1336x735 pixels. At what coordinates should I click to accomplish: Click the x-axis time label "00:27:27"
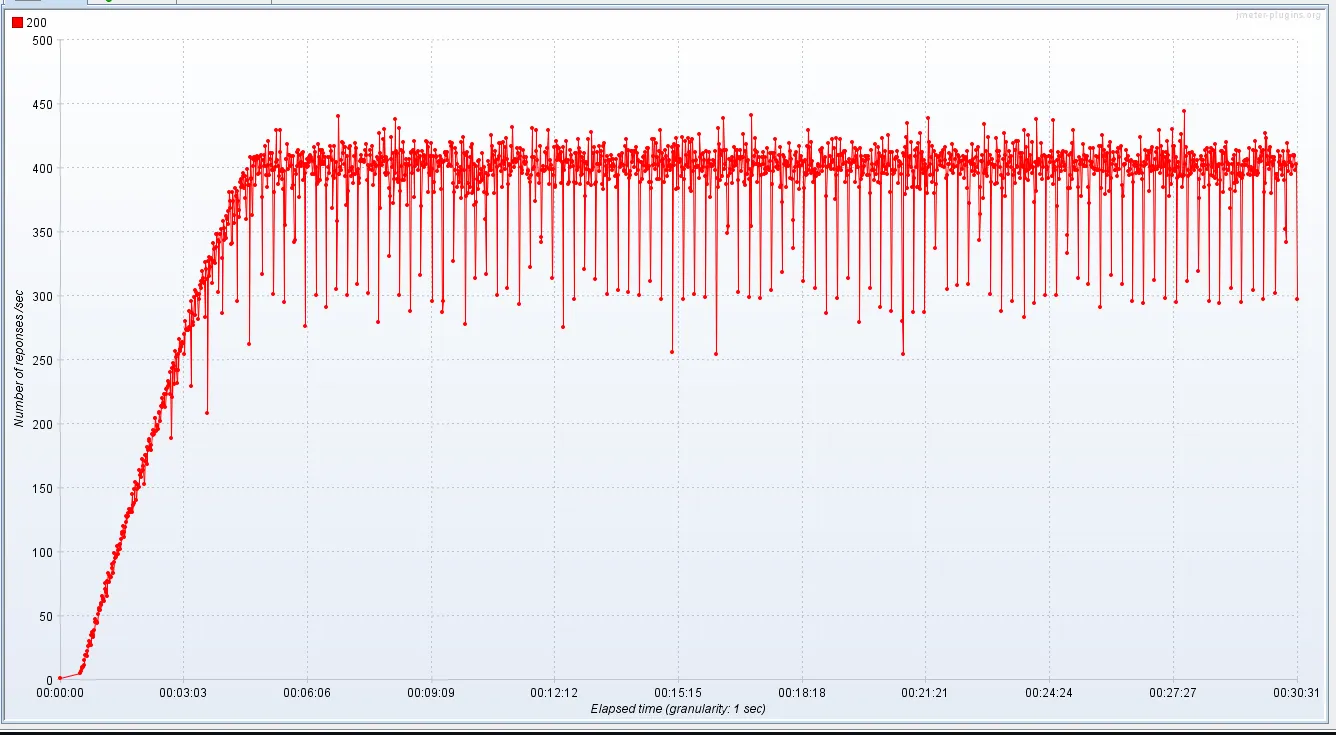pyautogui.click(x=1173, y=693)
